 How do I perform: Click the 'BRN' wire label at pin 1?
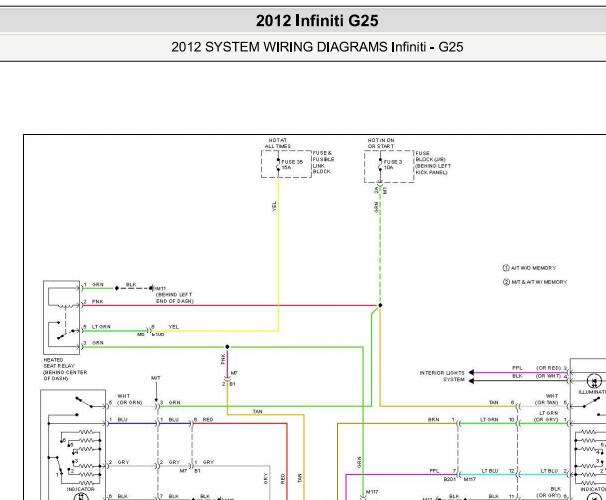pyautogui.click(x=433, y=420)
